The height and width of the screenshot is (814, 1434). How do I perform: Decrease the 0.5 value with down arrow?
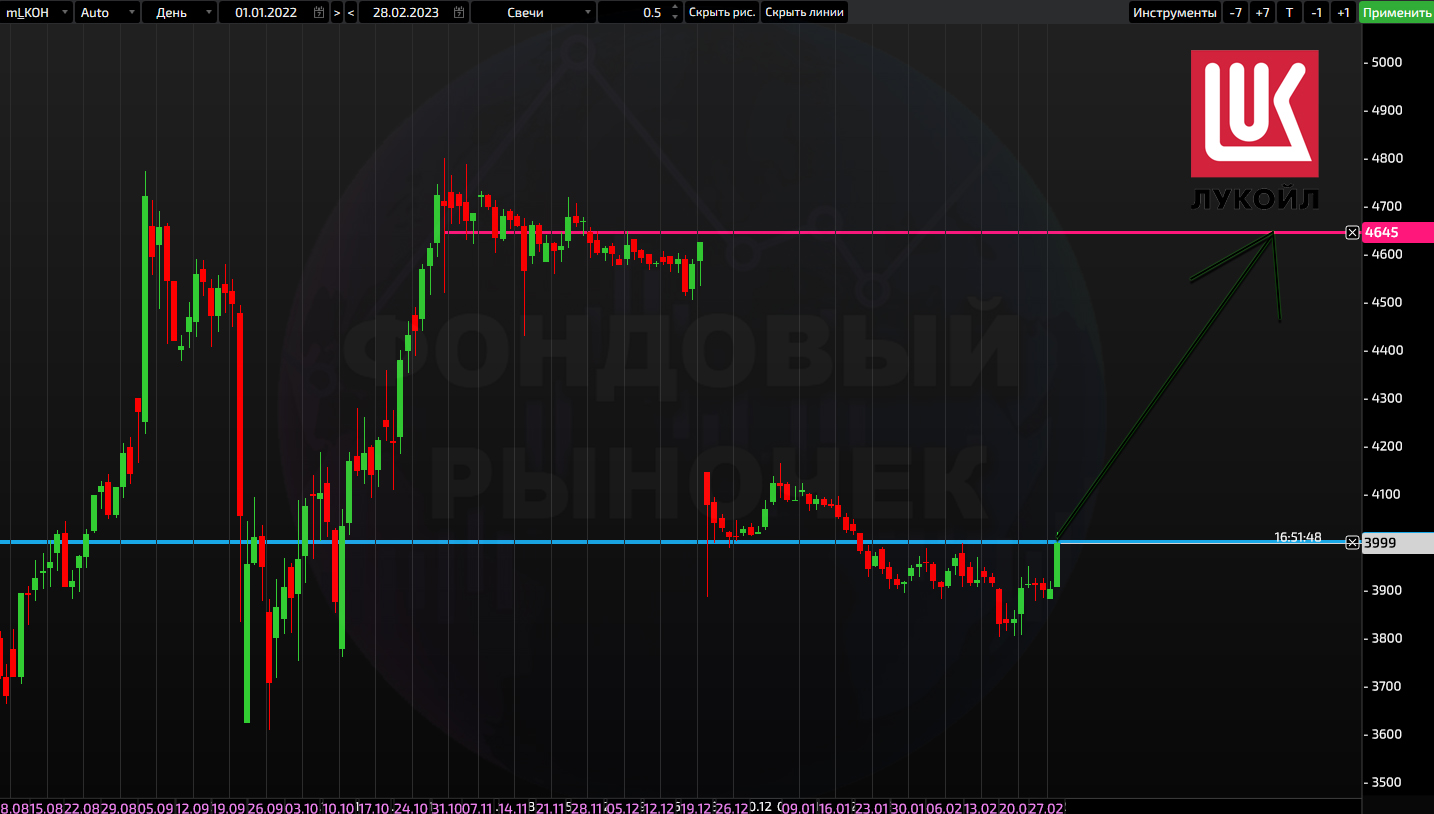[675, 18]
